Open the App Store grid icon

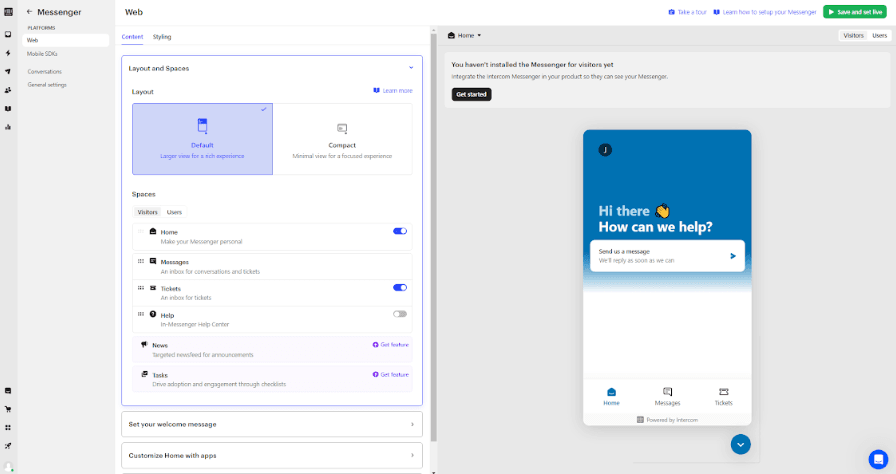coord(8,427)
